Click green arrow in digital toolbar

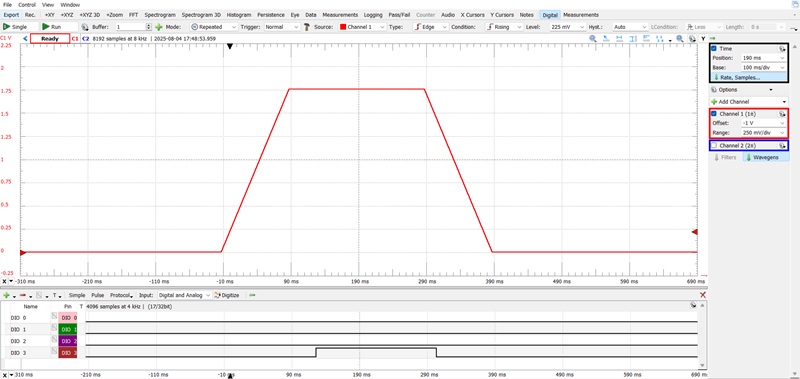pyautogui.click(x=252, y=295)
